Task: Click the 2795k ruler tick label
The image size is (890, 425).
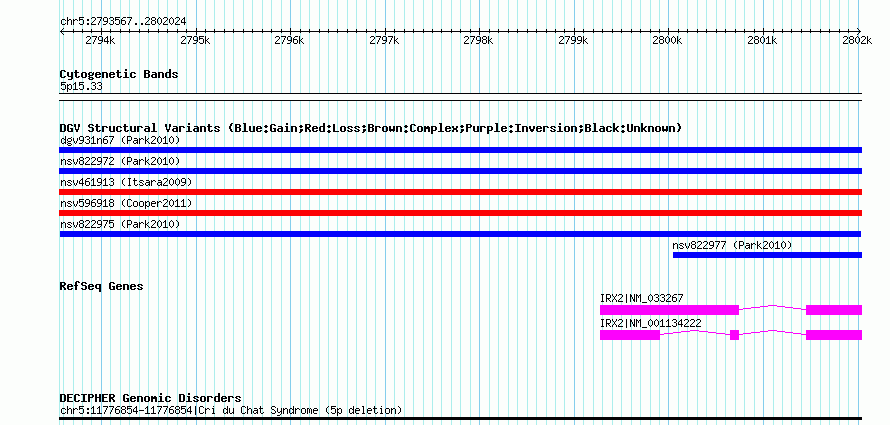Action: [195, 40]
